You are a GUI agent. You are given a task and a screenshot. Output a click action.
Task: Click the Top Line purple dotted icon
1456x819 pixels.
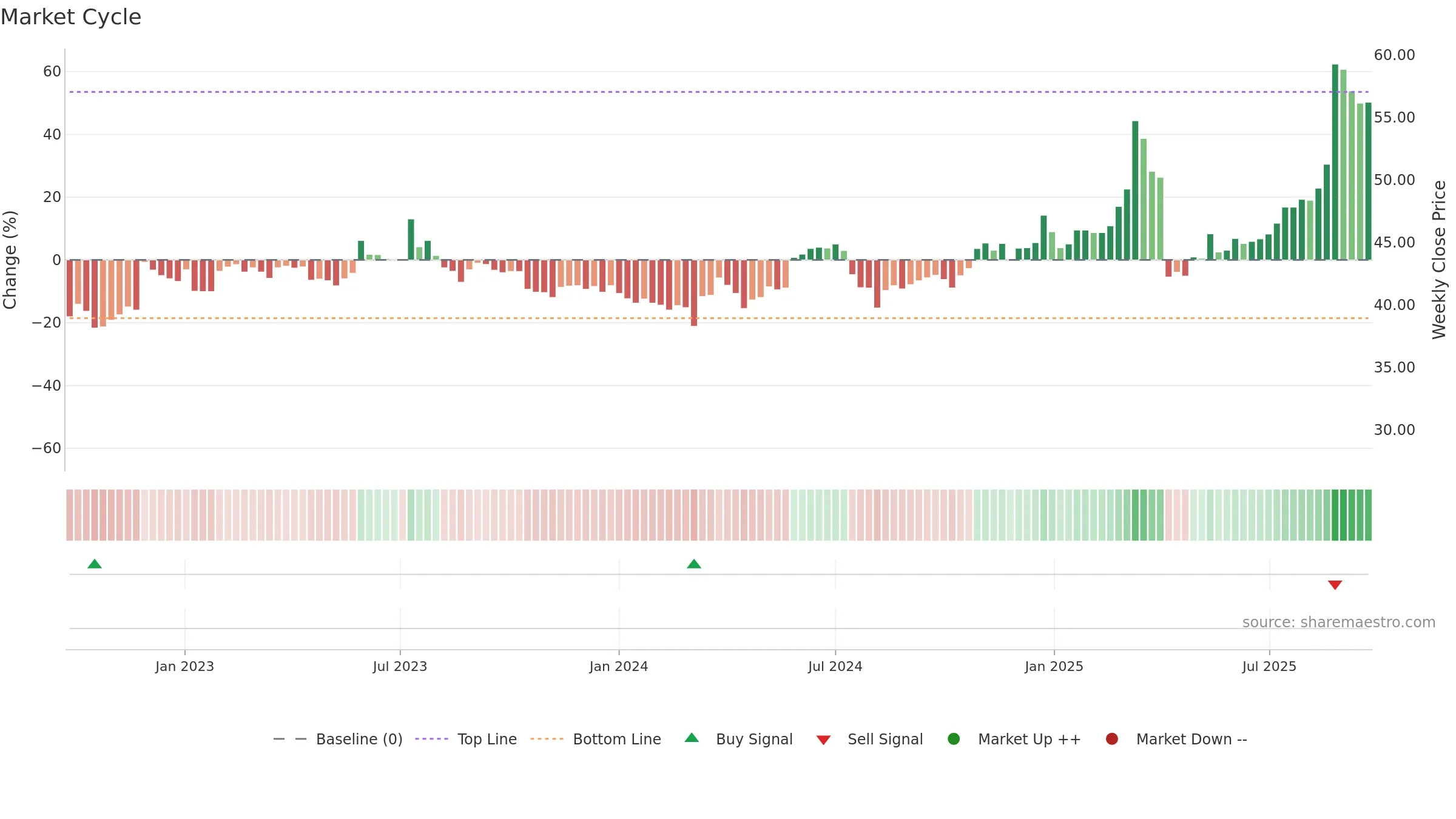coord(431,739)
